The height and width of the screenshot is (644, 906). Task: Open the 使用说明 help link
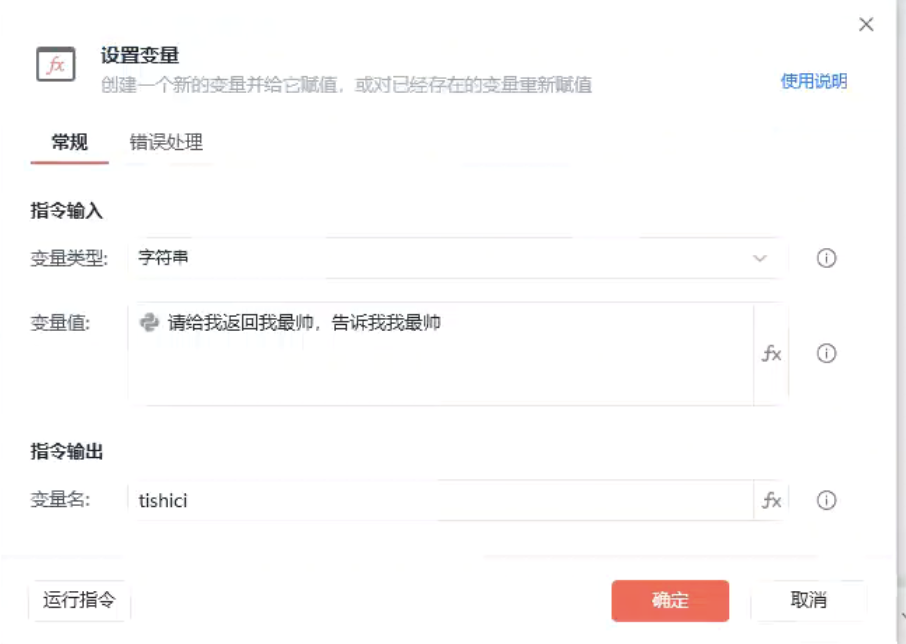(813, 82)
